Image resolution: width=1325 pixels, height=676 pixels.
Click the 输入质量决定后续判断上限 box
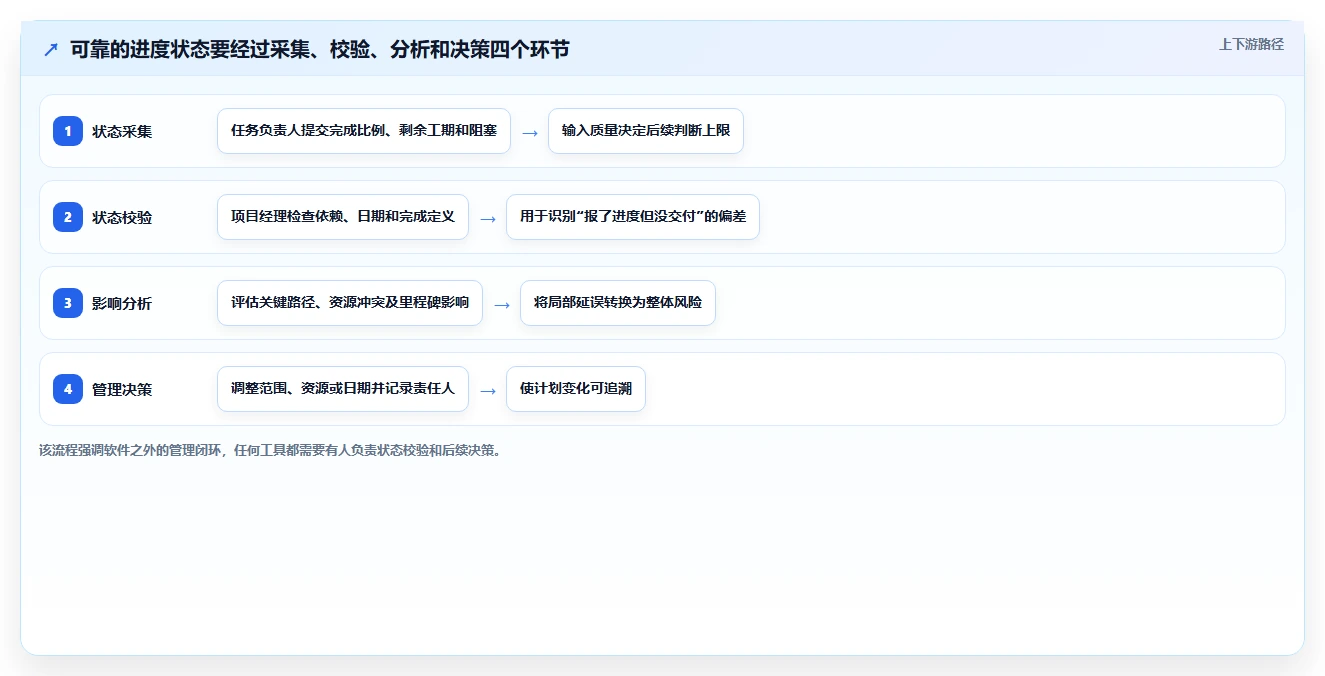tap(646, 131)
